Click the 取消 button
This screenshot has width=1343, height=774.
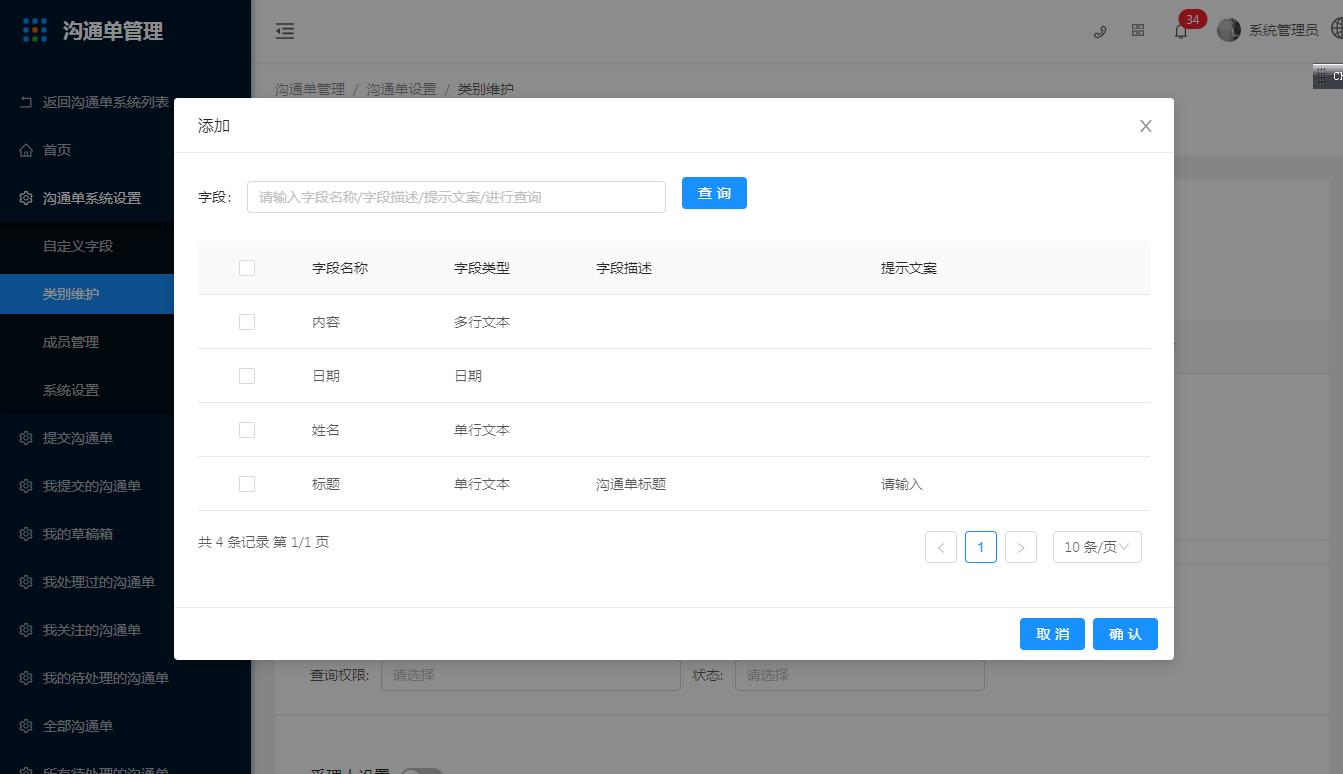coord(1052,634)
